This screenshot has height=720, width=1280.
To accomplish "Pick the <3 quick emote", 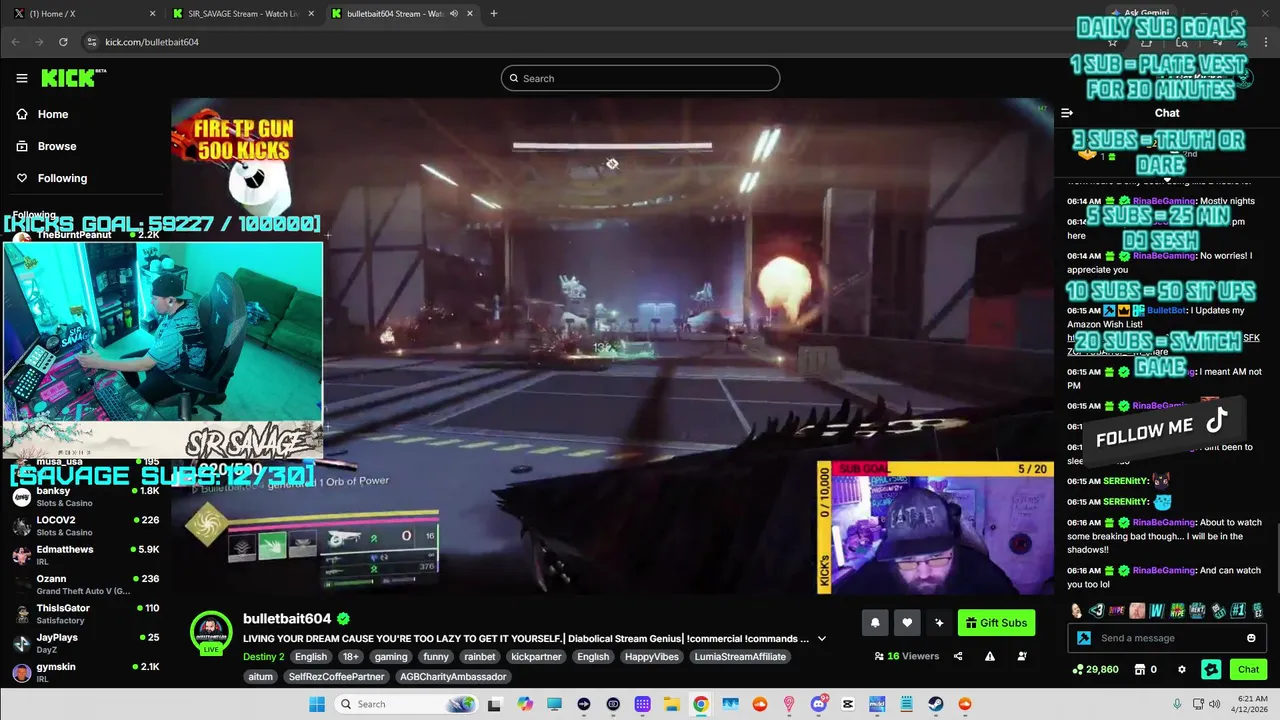I will [x=1097, y=610].
